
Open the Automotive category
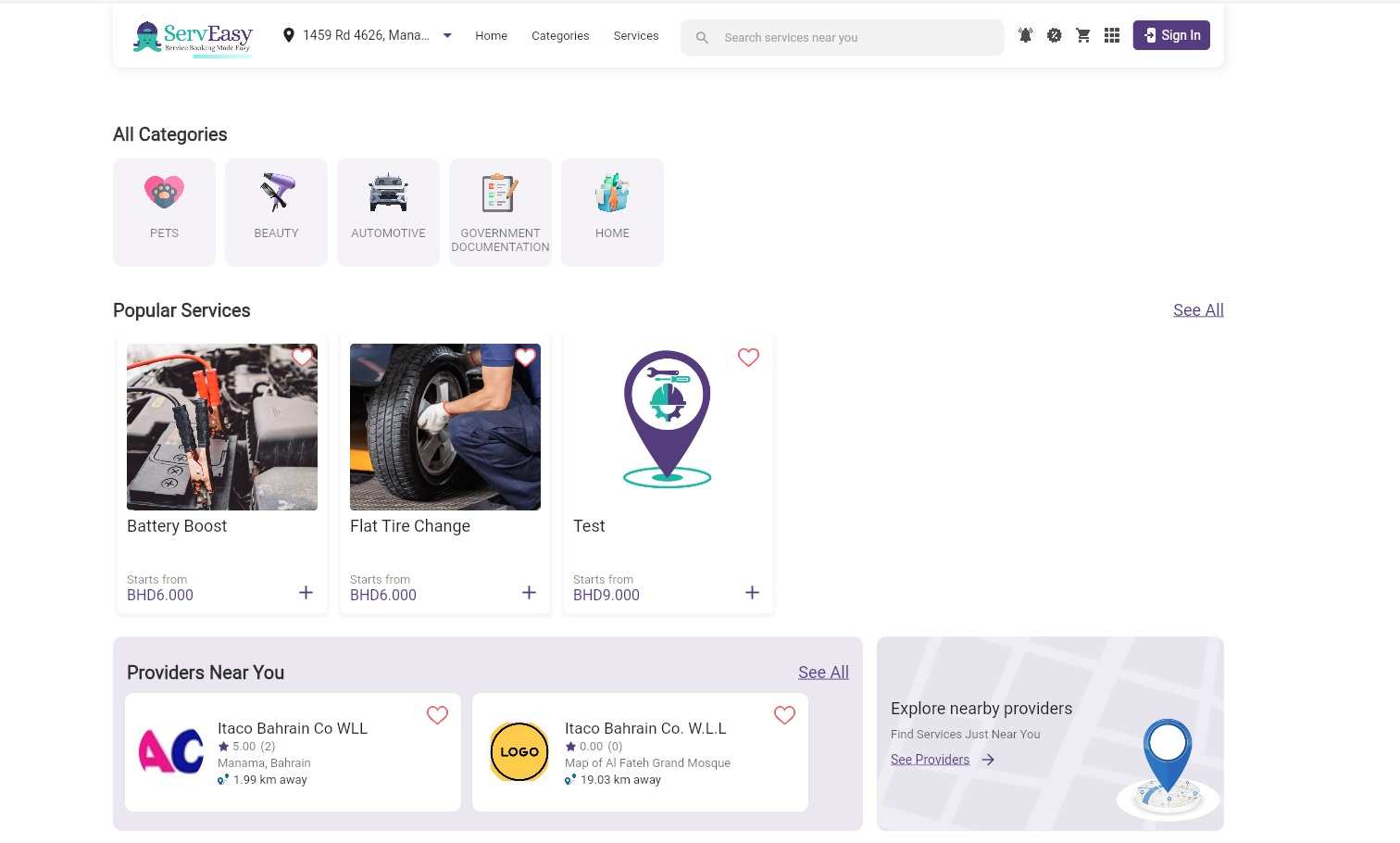click(388, 211)
